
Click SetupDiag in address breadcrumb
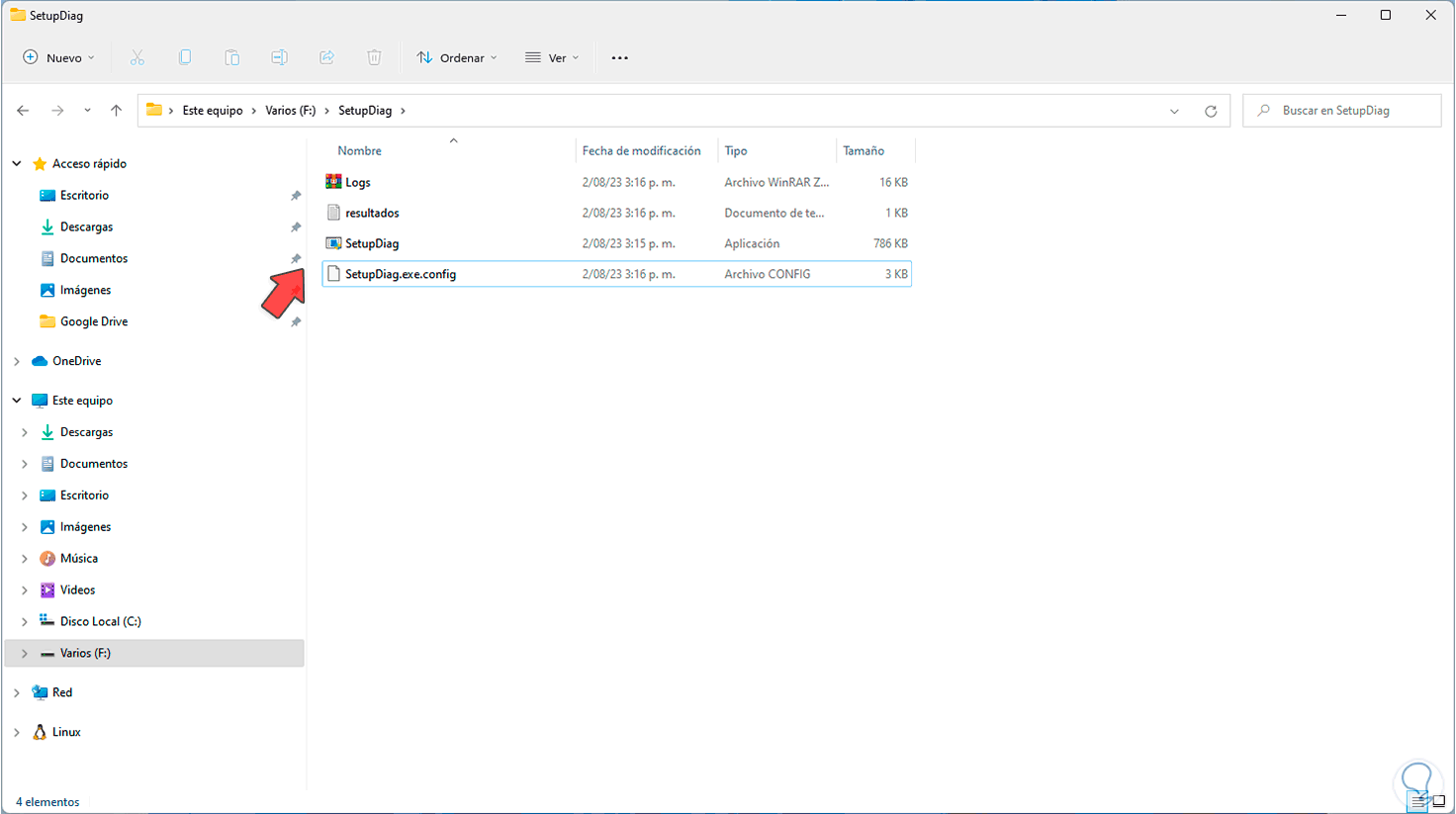pos(365,111)
